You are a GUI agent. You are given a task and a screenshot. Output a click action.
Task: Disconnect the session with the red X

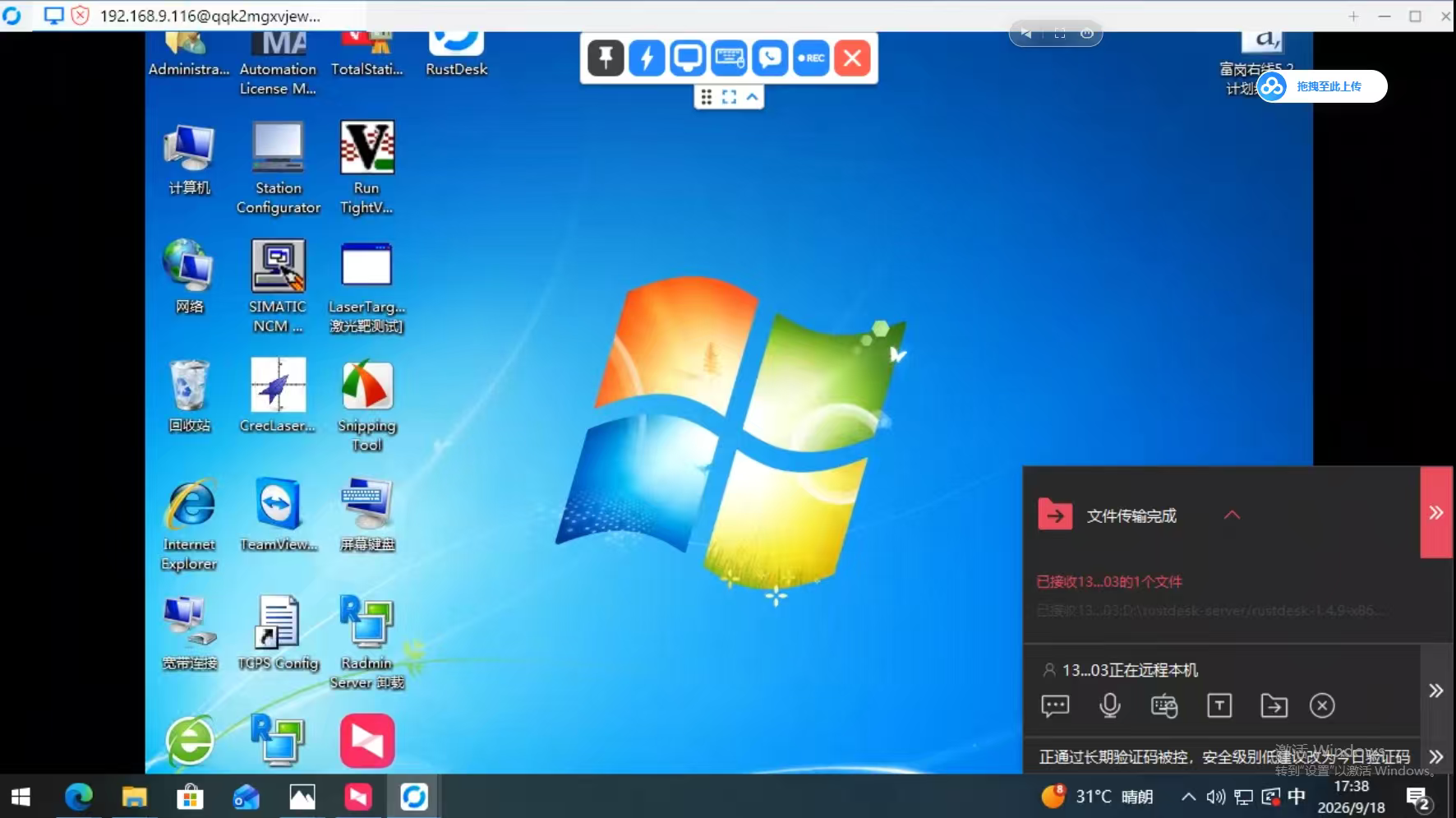(x=852, y=58)
